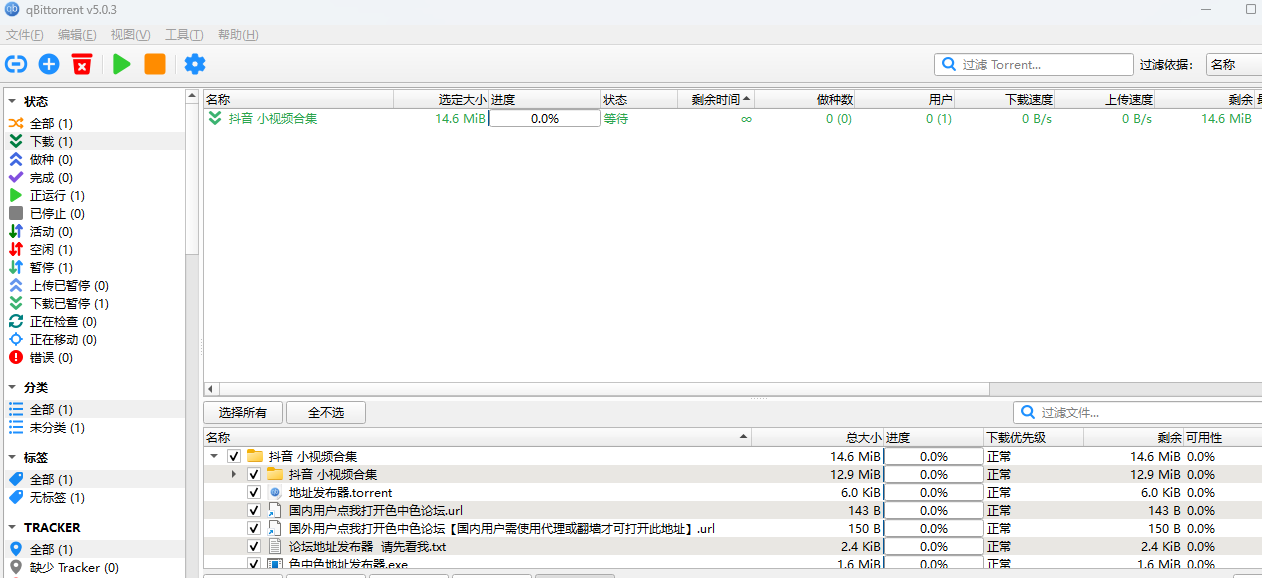Select the 正运行 (1) running filter icon
The image size is (1262, 578).
16,195
